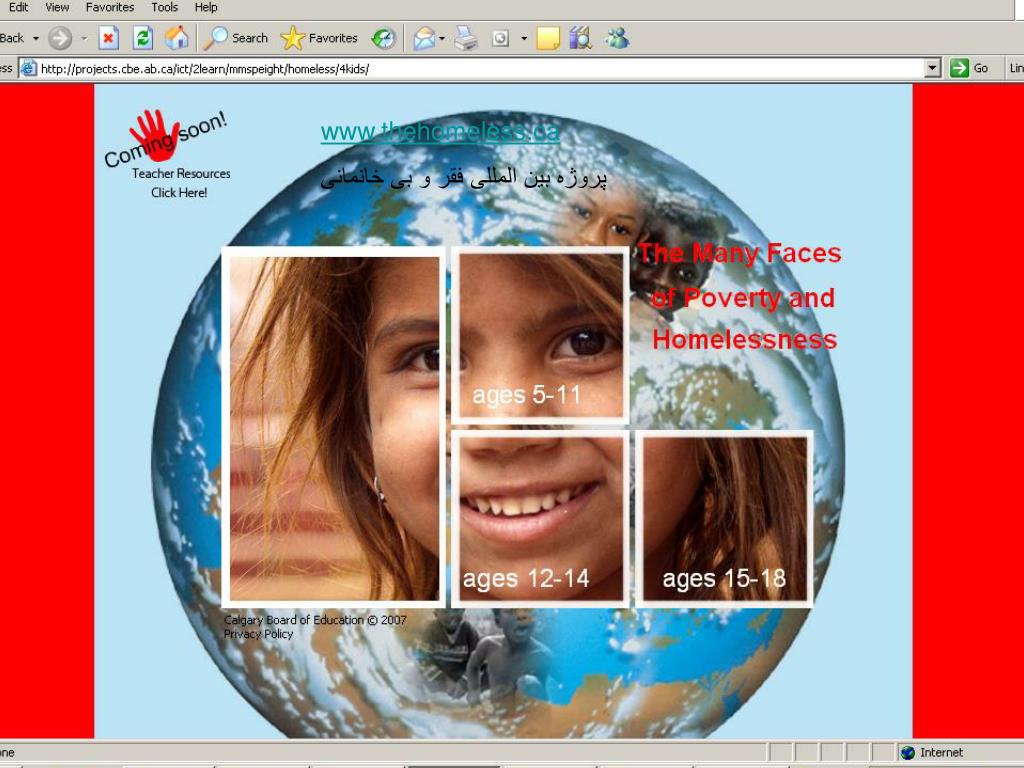
Task: Stop loading with the red X icon
Action: [108, 38]
